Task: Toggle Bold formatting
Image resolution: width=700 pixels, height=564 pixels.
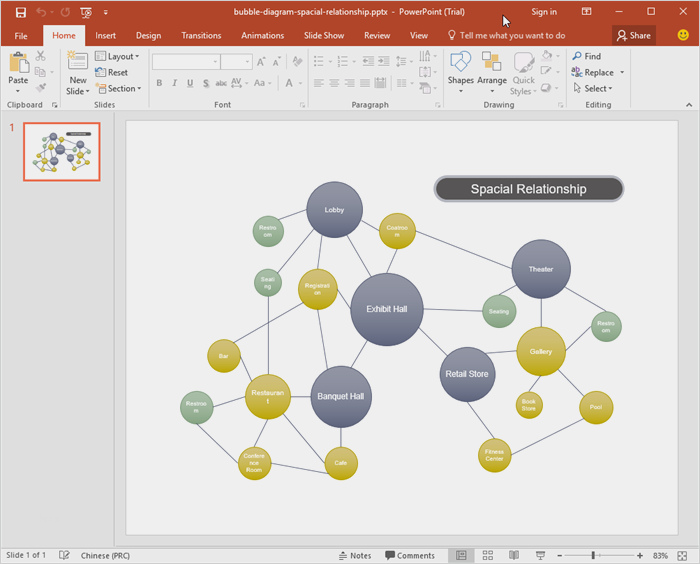Action: (x=160, y=83)
